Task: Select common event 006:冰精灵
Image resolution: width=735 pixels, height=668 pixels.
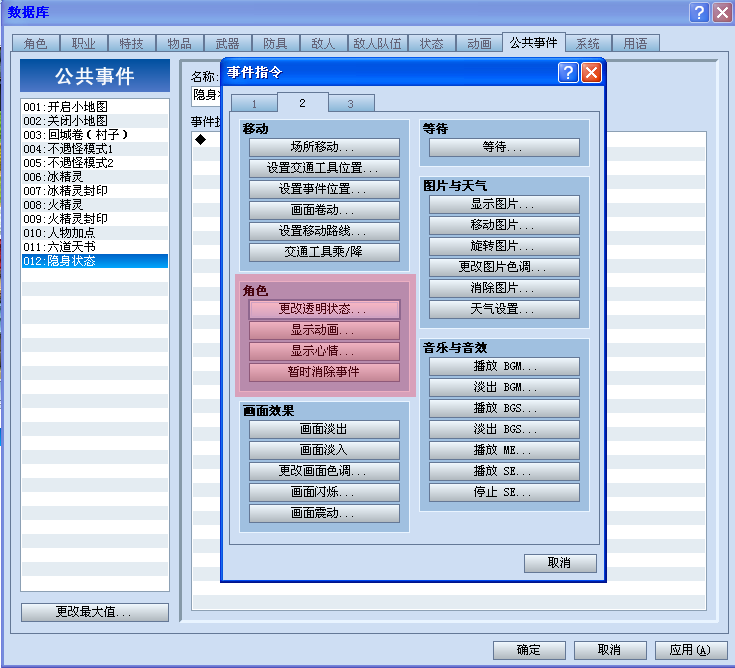Action: tap(95, 177)
